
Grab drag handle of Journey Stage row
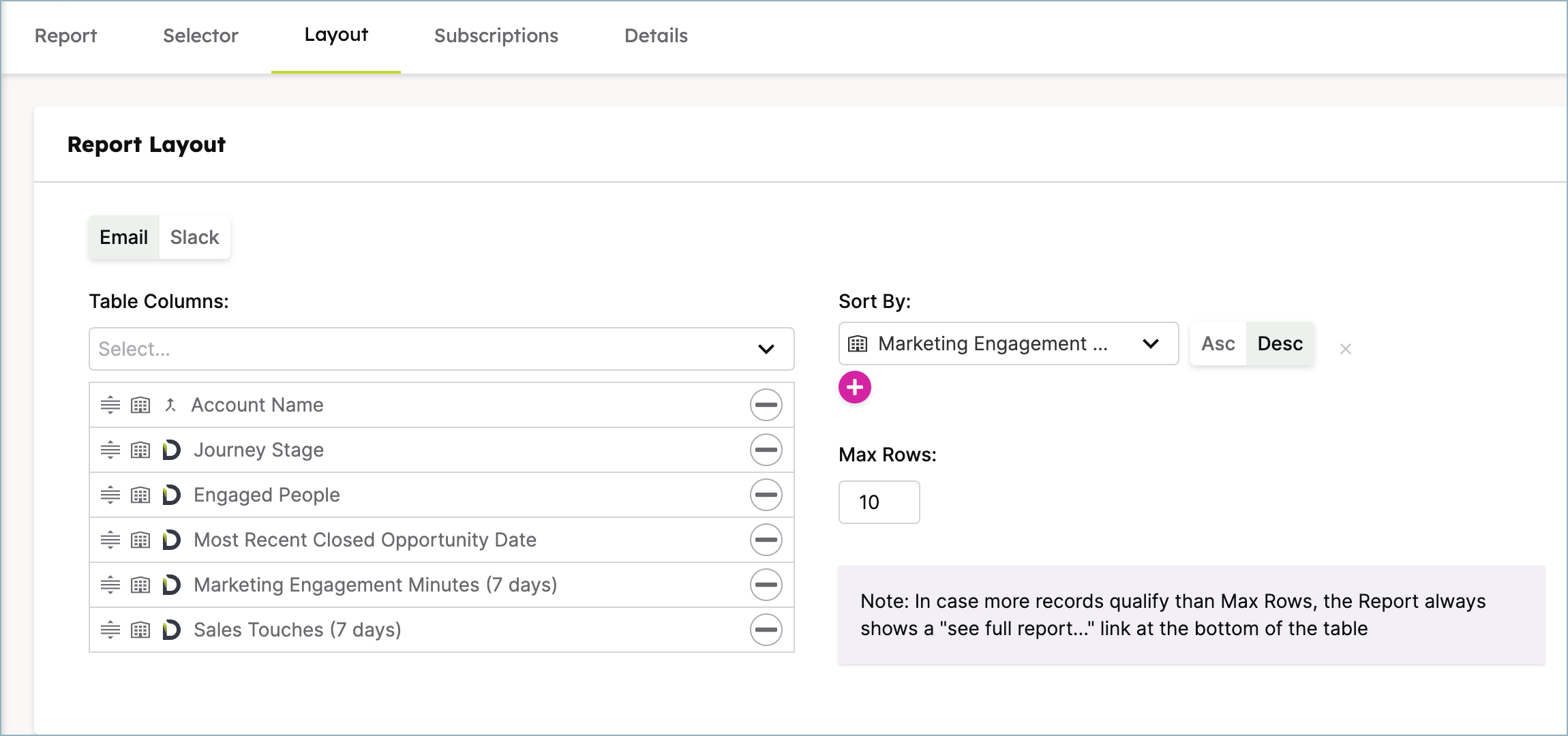tap(110, 450)
